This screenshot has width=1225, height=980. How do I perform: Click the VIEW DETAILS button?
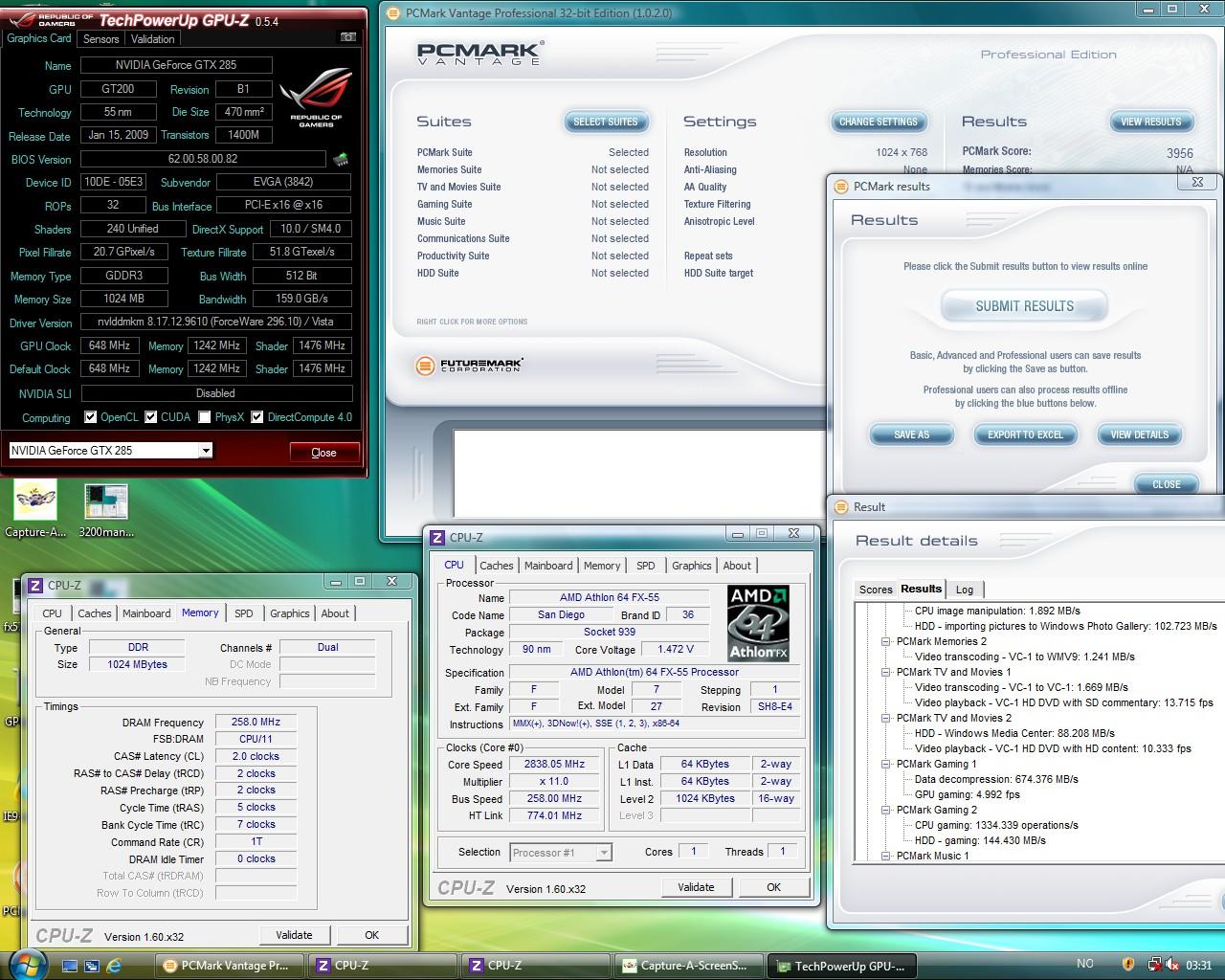coord(1139,434)
